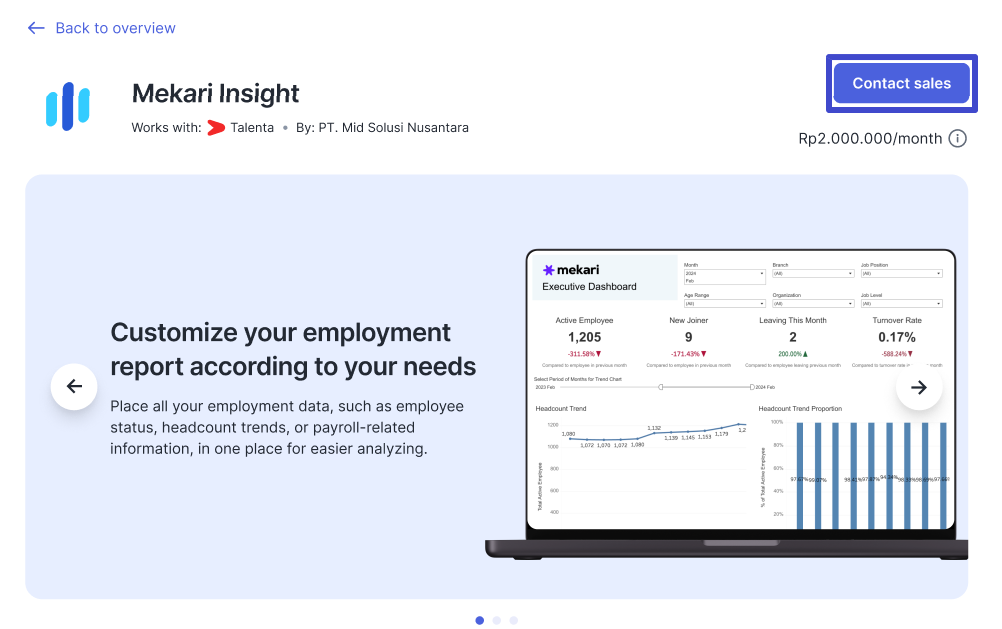1002x629 pixels.
Task: Open the price info icon beside Rp2.000.000/month
Action: click(957, 139)
